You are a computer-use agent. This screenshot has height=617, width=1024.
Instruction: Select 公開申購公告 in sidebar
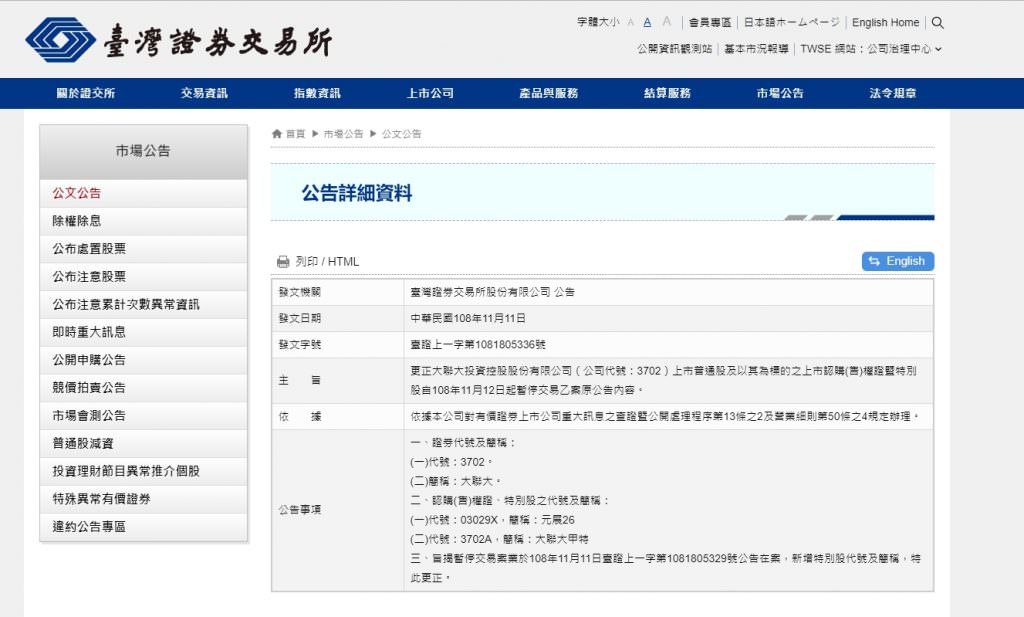tap(144, 360)
